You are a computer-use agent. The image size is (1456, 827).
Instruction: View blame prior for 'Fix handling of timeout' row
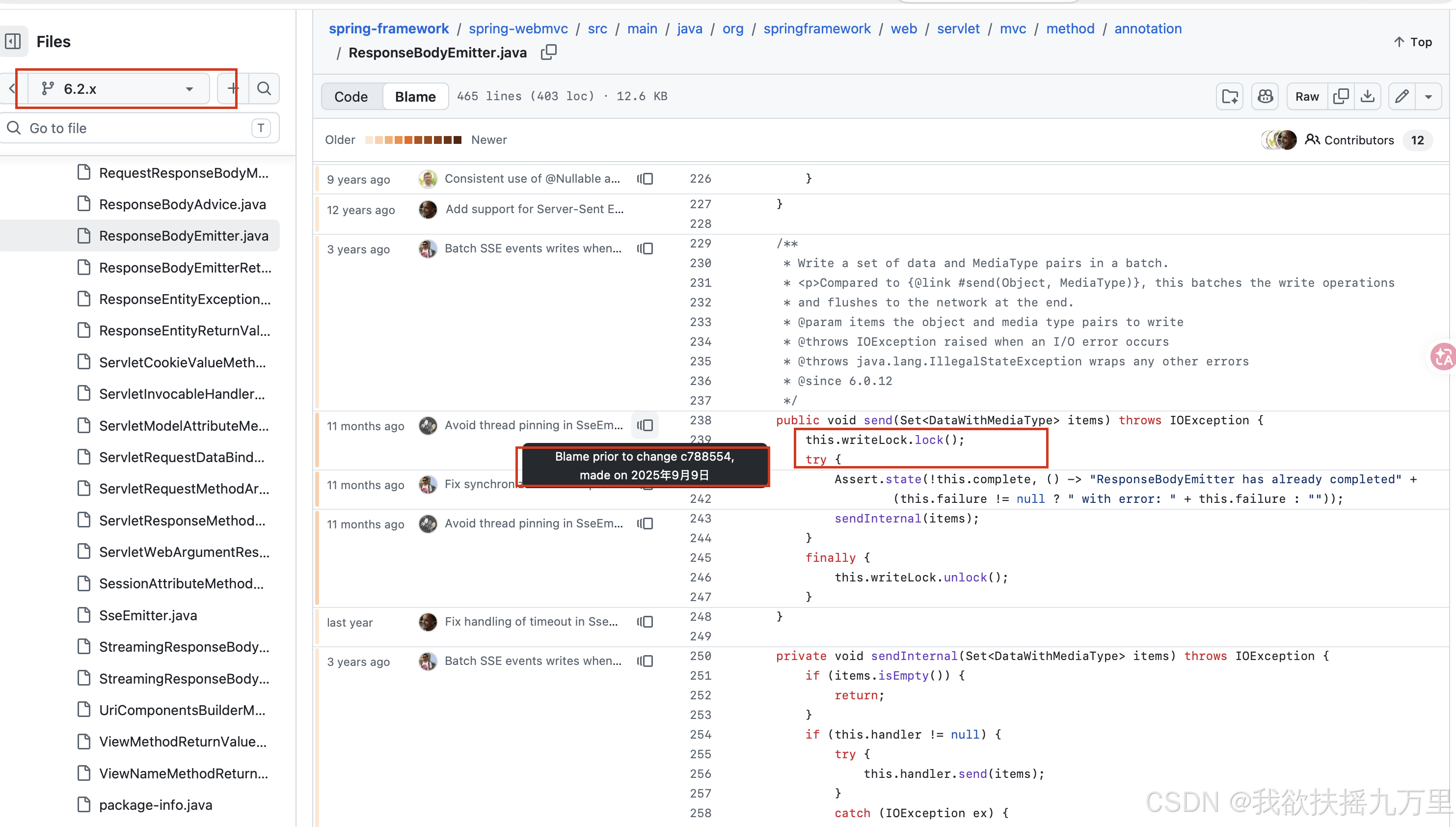pyautogui.click(x=645, y=622)
